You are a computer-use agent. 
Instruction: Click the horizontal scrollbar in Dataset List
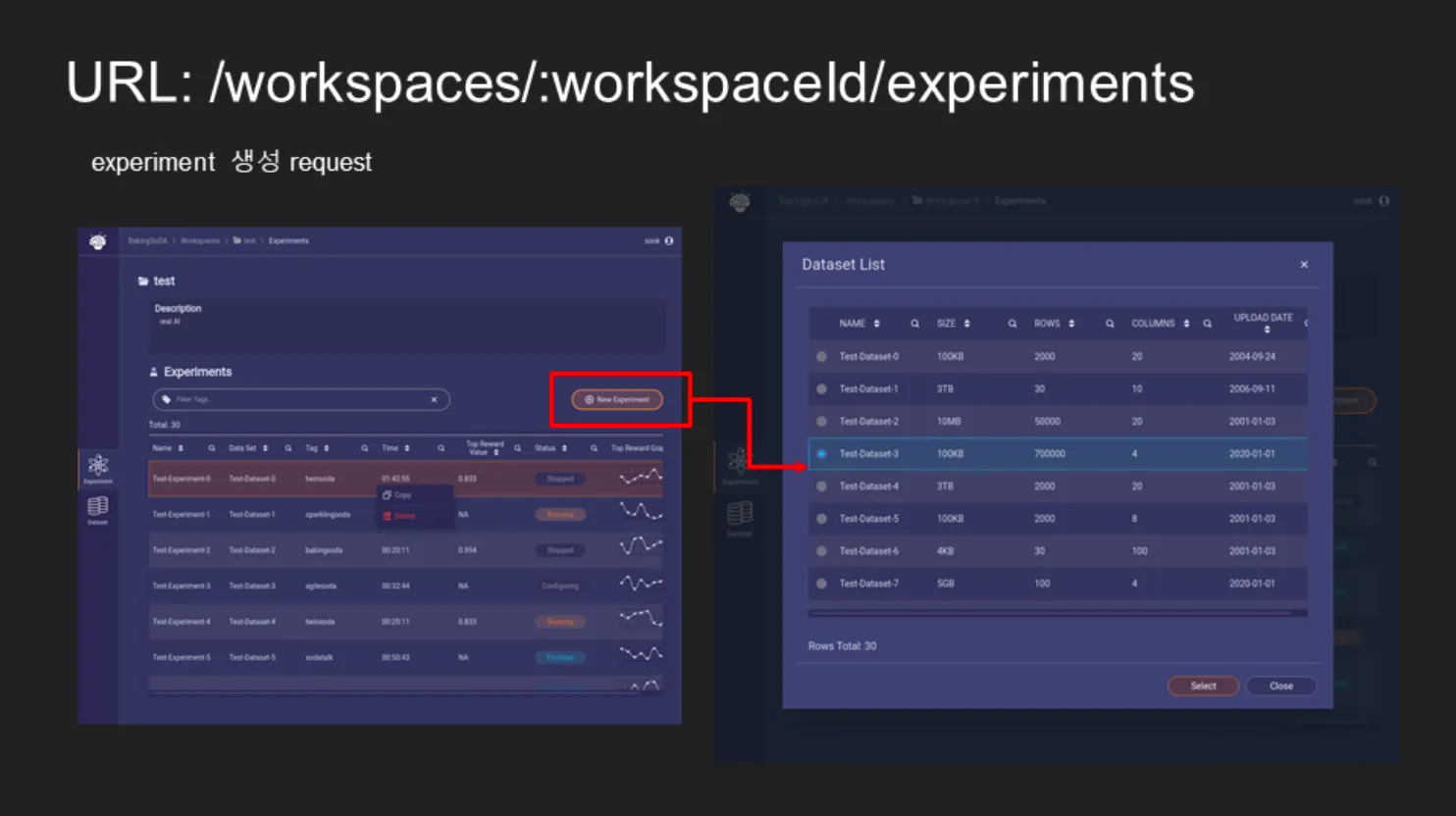coord(1050,613)
